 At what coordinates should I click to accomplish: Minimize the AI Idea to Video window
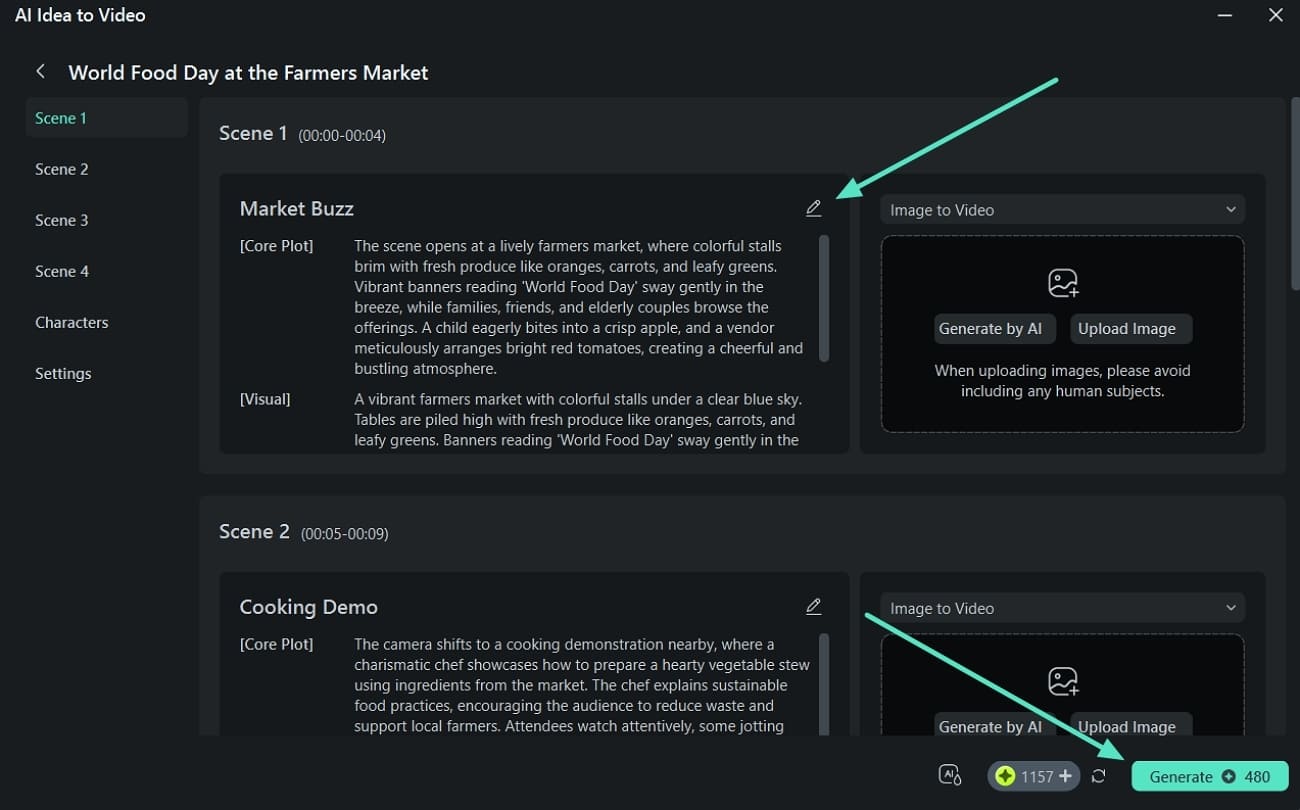tap(1225, 15)
